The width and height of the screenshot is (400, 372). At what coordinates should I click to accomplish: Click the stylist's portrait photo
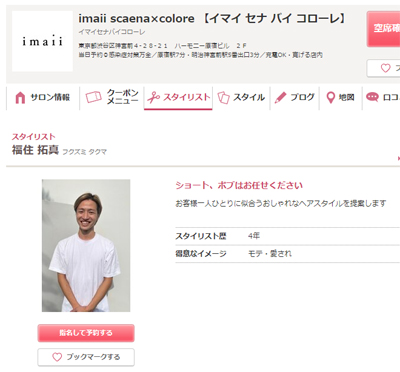click(x=86, y=246)
